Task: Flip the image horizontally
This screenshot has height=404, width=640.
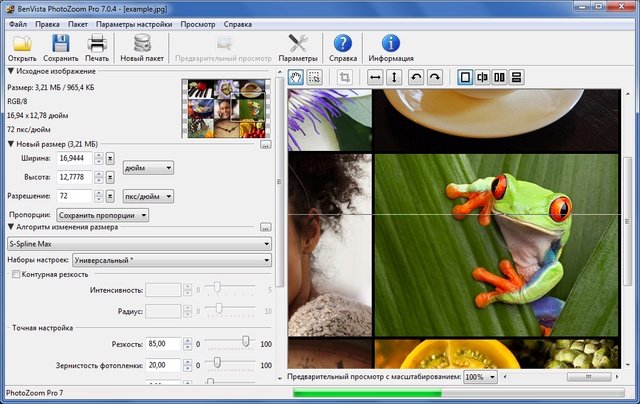Action: (x=376, y=77)
